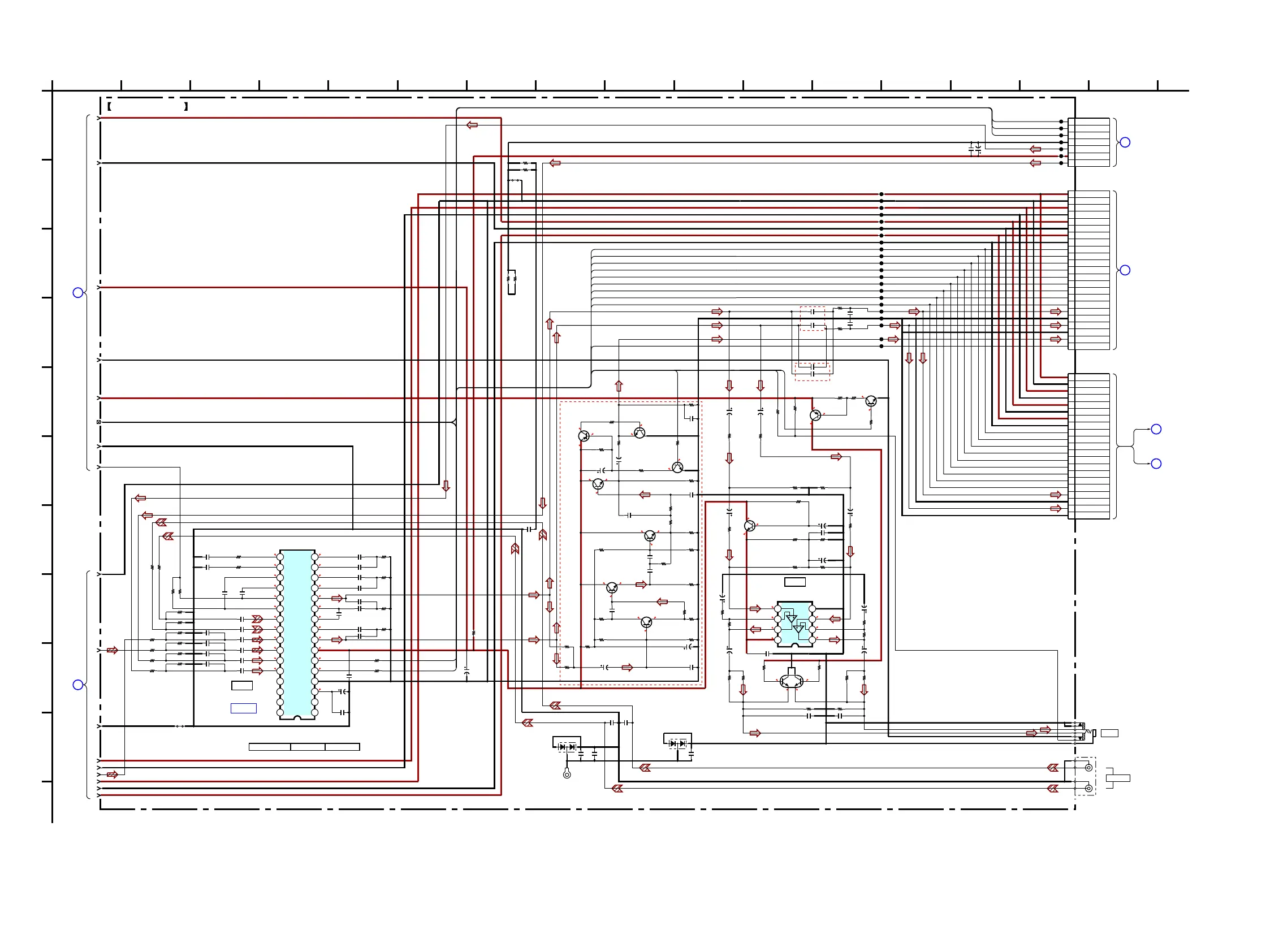Select upper blue circle of lower-right pair
The width and height of the screenshot is (1266, 952).
(x=1156, y=429)
